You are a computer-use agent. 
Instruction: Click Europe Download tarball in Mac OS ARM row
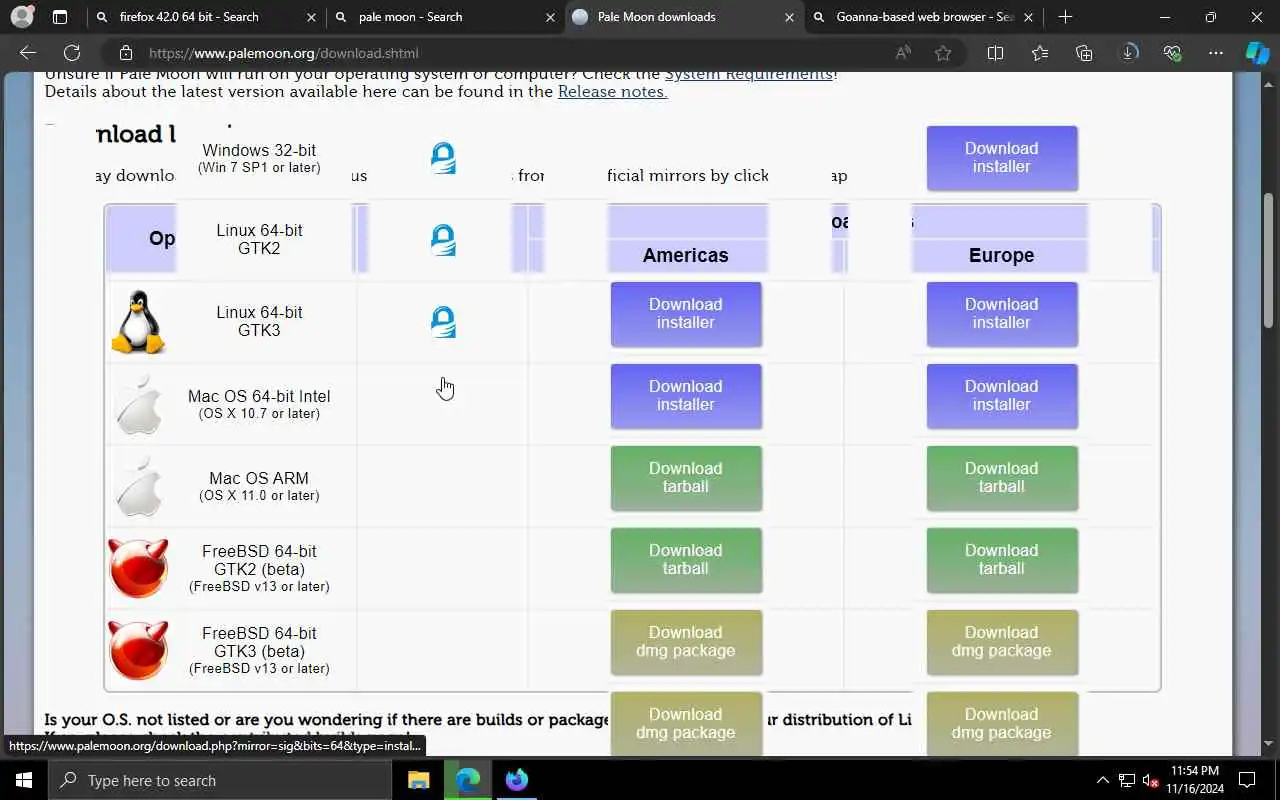point(1002,478)
